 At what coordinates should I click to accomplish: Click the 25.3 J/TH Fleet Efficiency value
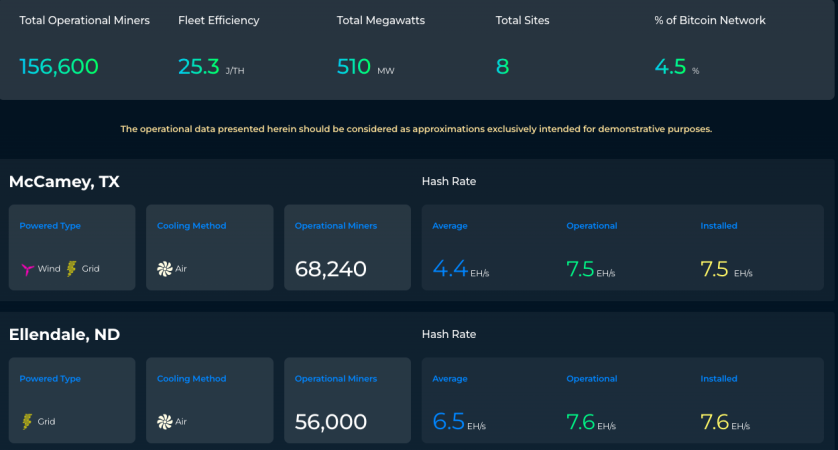pyautogui.click(x=211, y=67)
